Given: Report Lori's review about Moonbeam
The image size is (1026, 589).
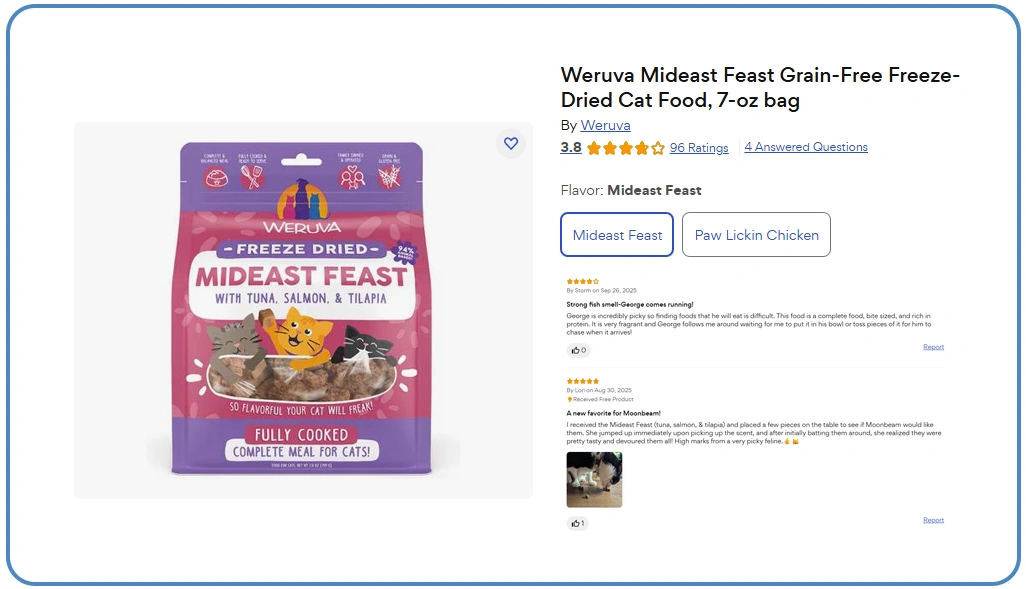Looking at the screenshot, I should 933,520.
